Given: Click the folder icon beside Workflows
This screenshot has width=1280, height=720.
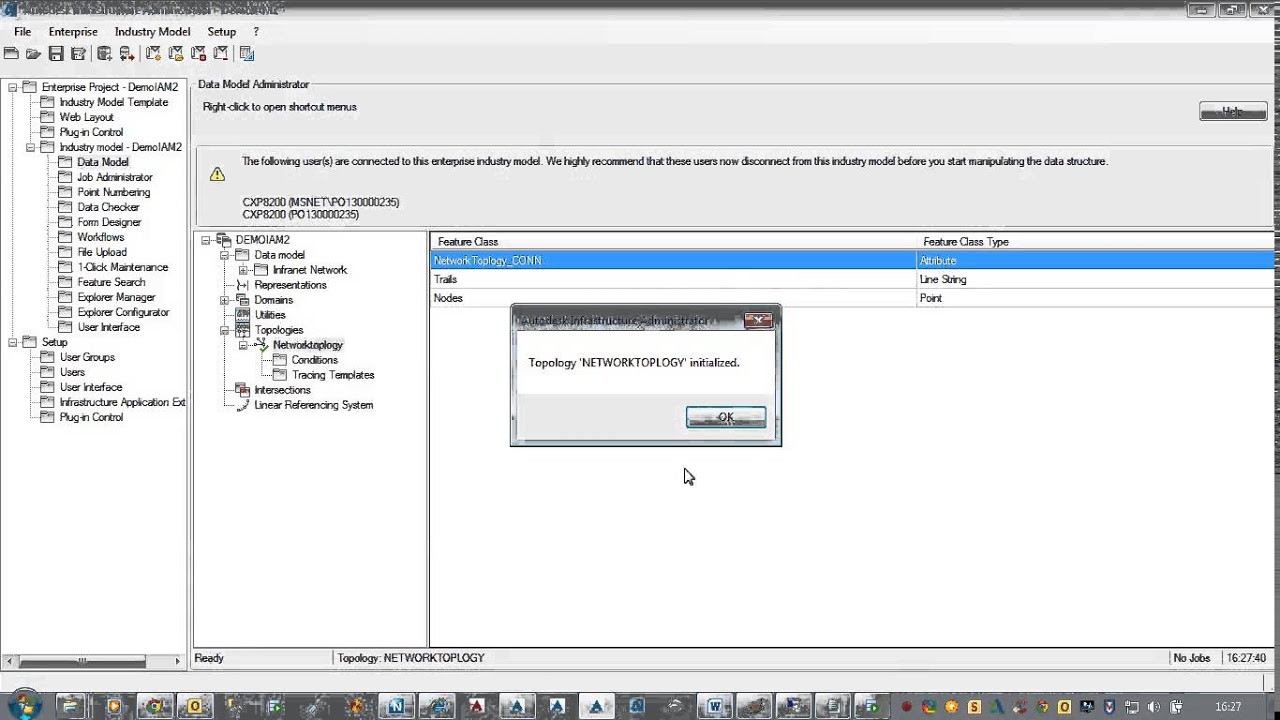Looking at the screenshot, I should coord(65,237).
